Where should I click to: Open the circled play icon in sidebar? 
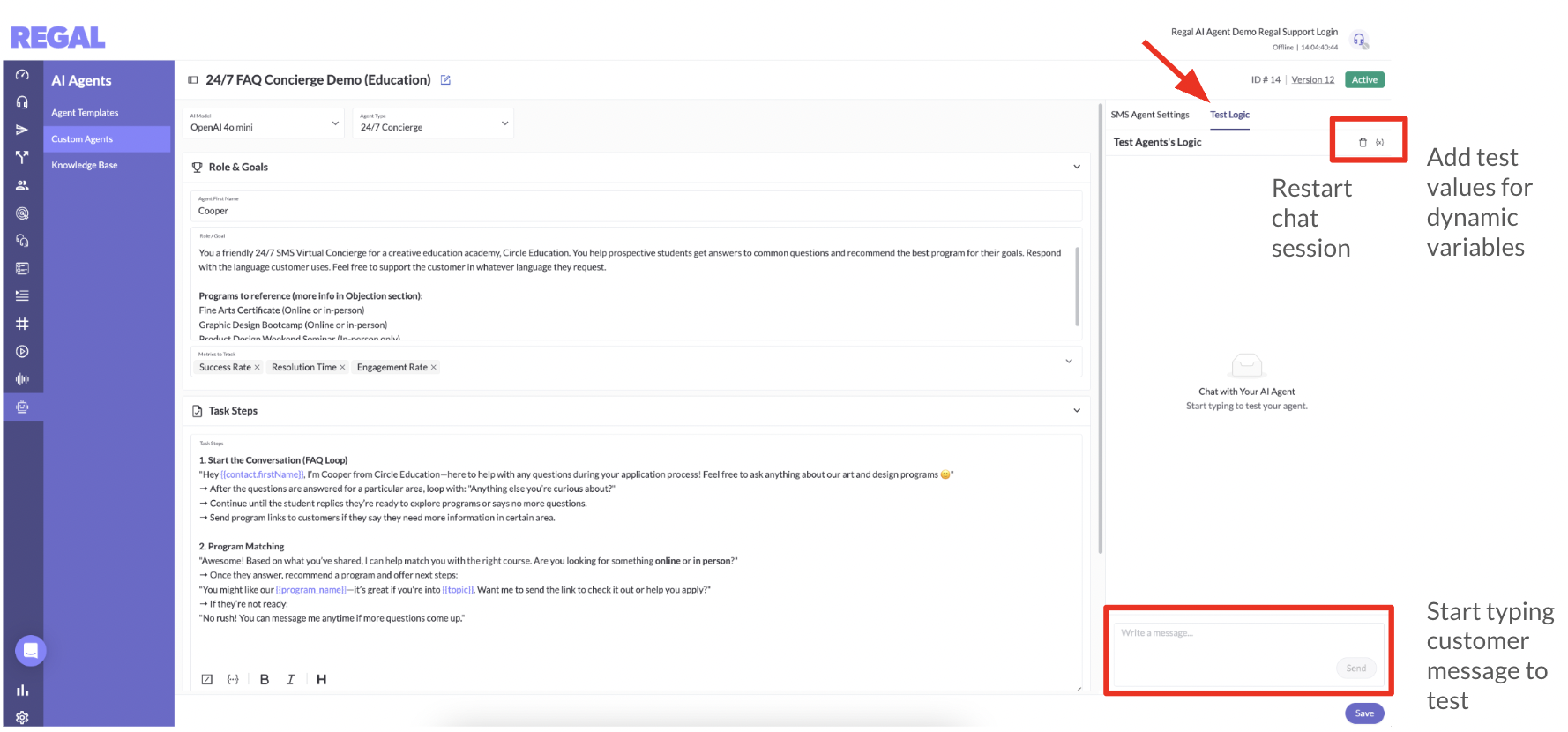[22, 351]
